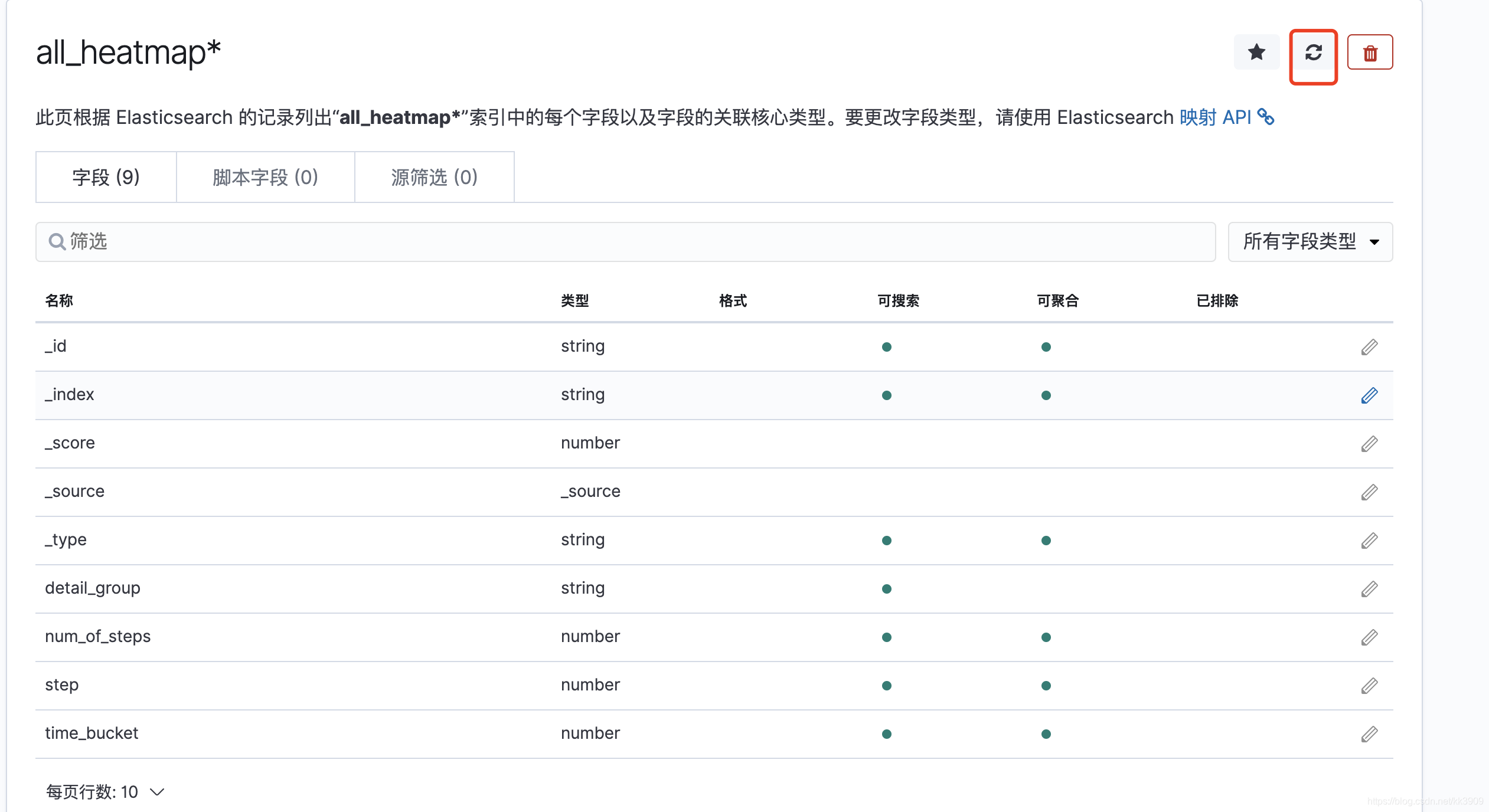1489x812 pixels.
Task: Edit the _source field pencil icon
Action: point(1369,492)
